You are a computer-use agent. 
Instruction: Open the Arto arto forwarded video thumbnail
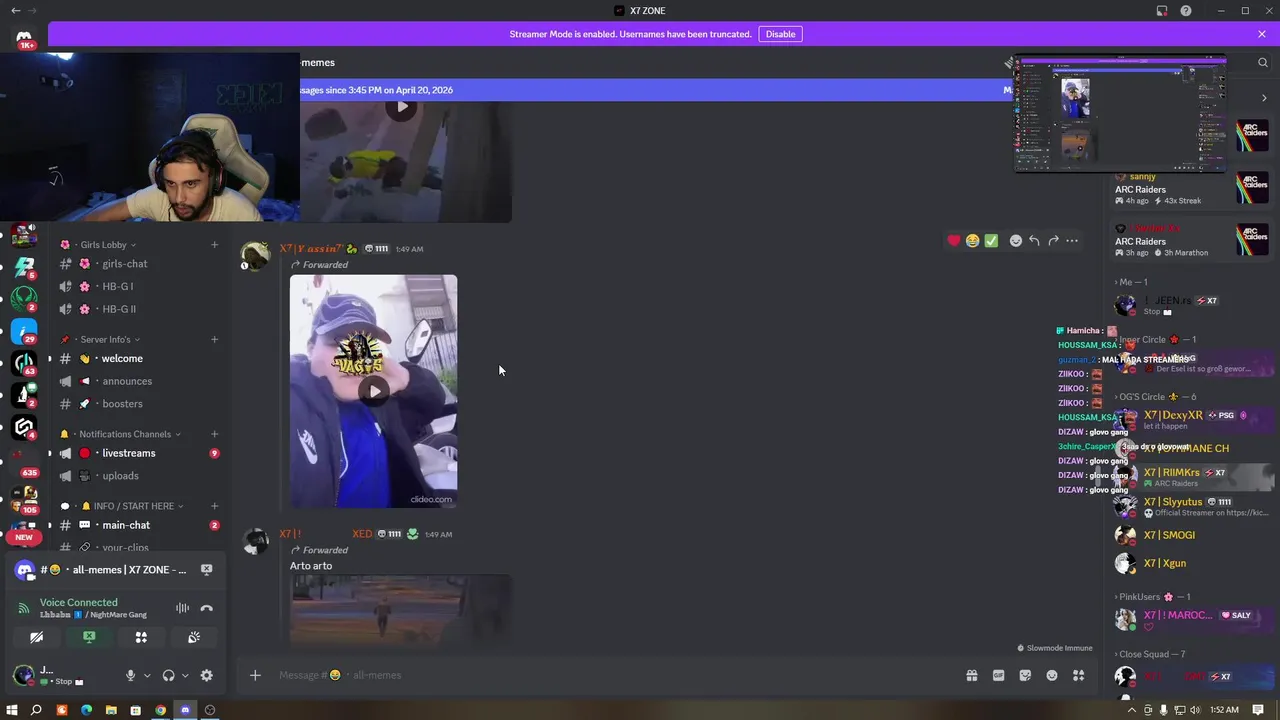coord(401,610)
